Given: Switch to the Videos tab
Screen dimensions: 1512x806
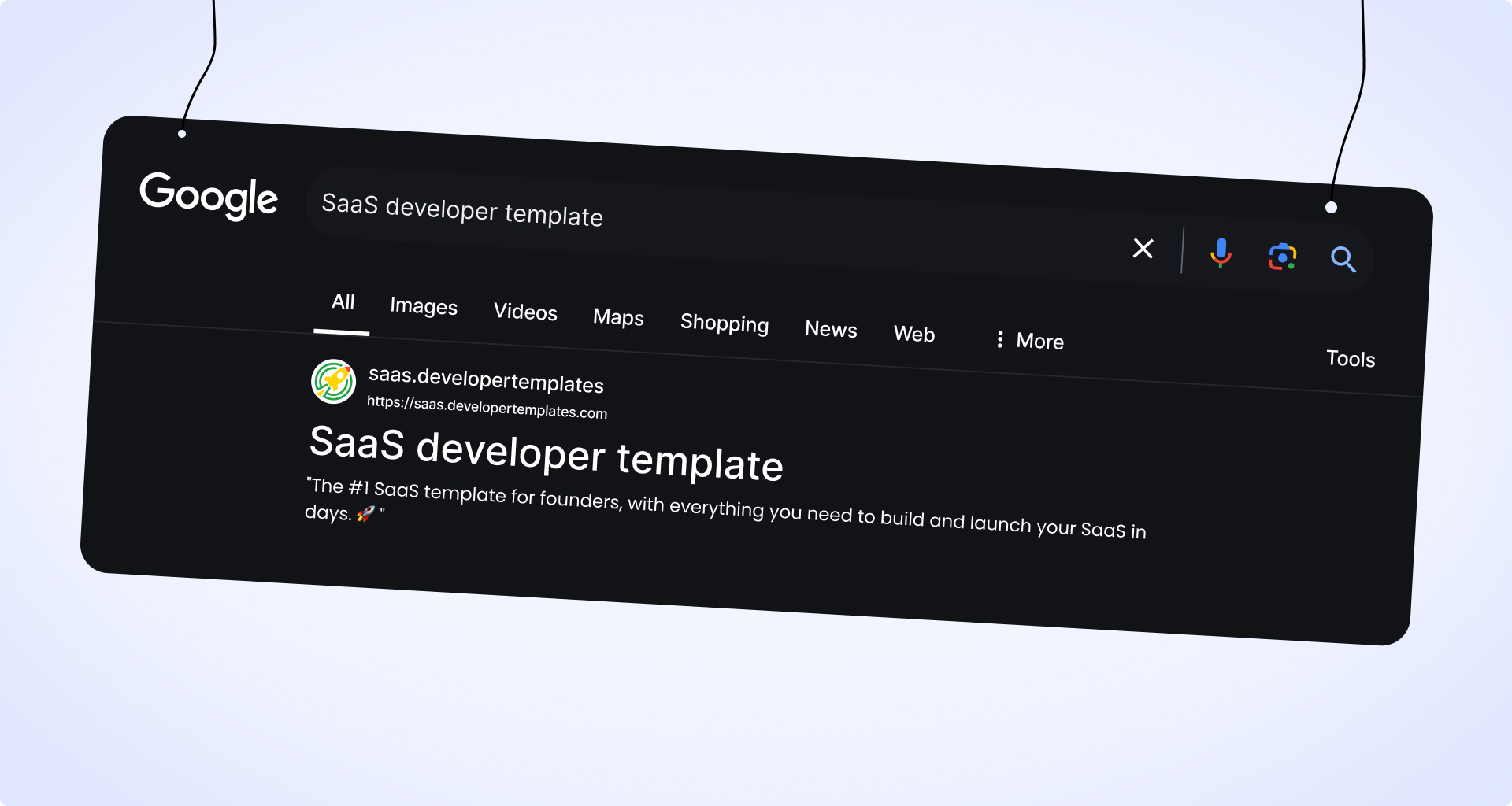Looking at the screenshot, I should click(525, 312).
